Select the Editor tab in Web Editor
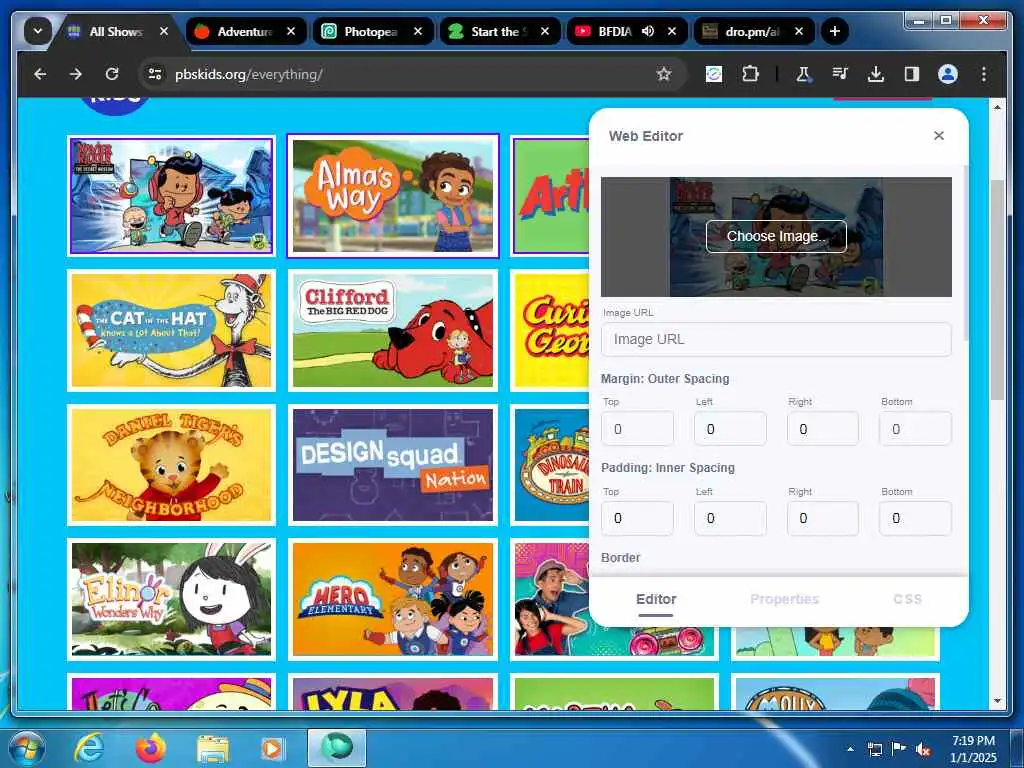This screenshot has height=768, width=1024. click(656, 600)
